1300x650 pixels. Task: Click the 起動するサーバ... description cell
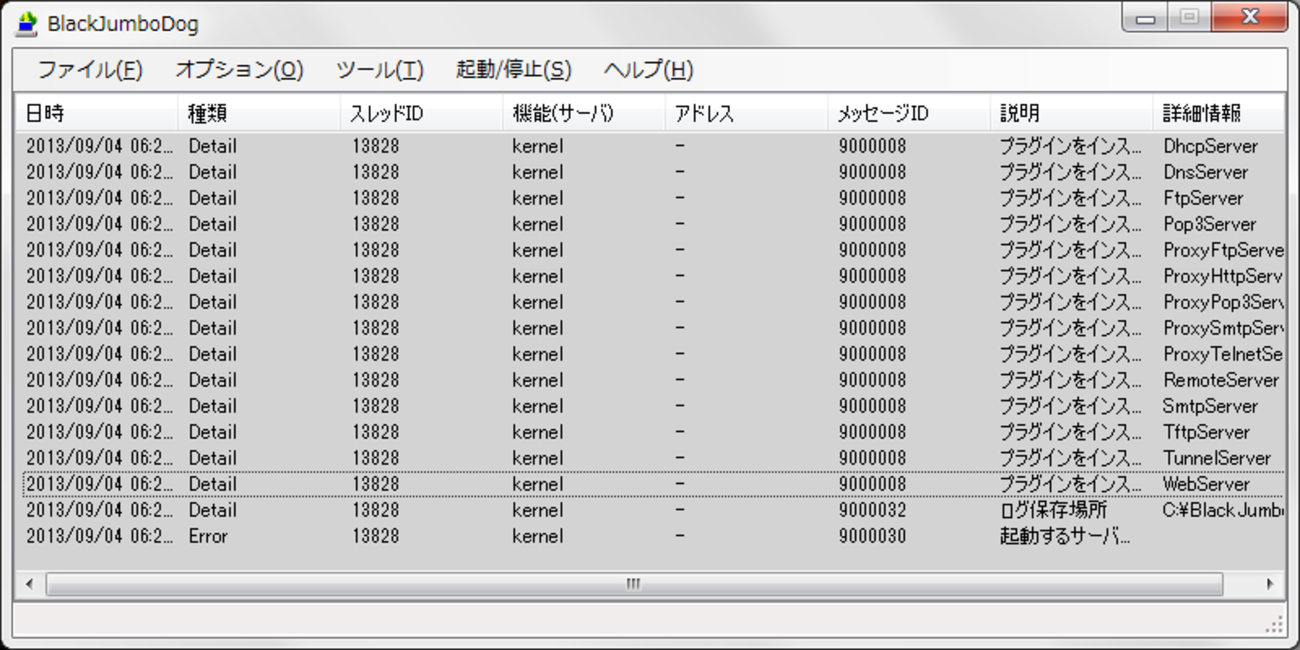[x=1066, y=536]
